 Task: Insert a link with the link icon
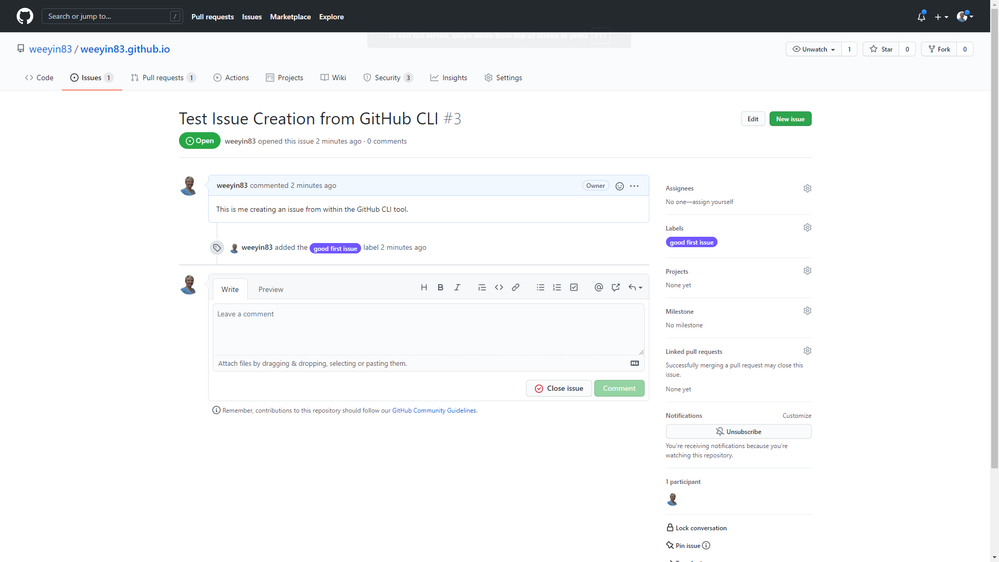[x=515, y=287]
